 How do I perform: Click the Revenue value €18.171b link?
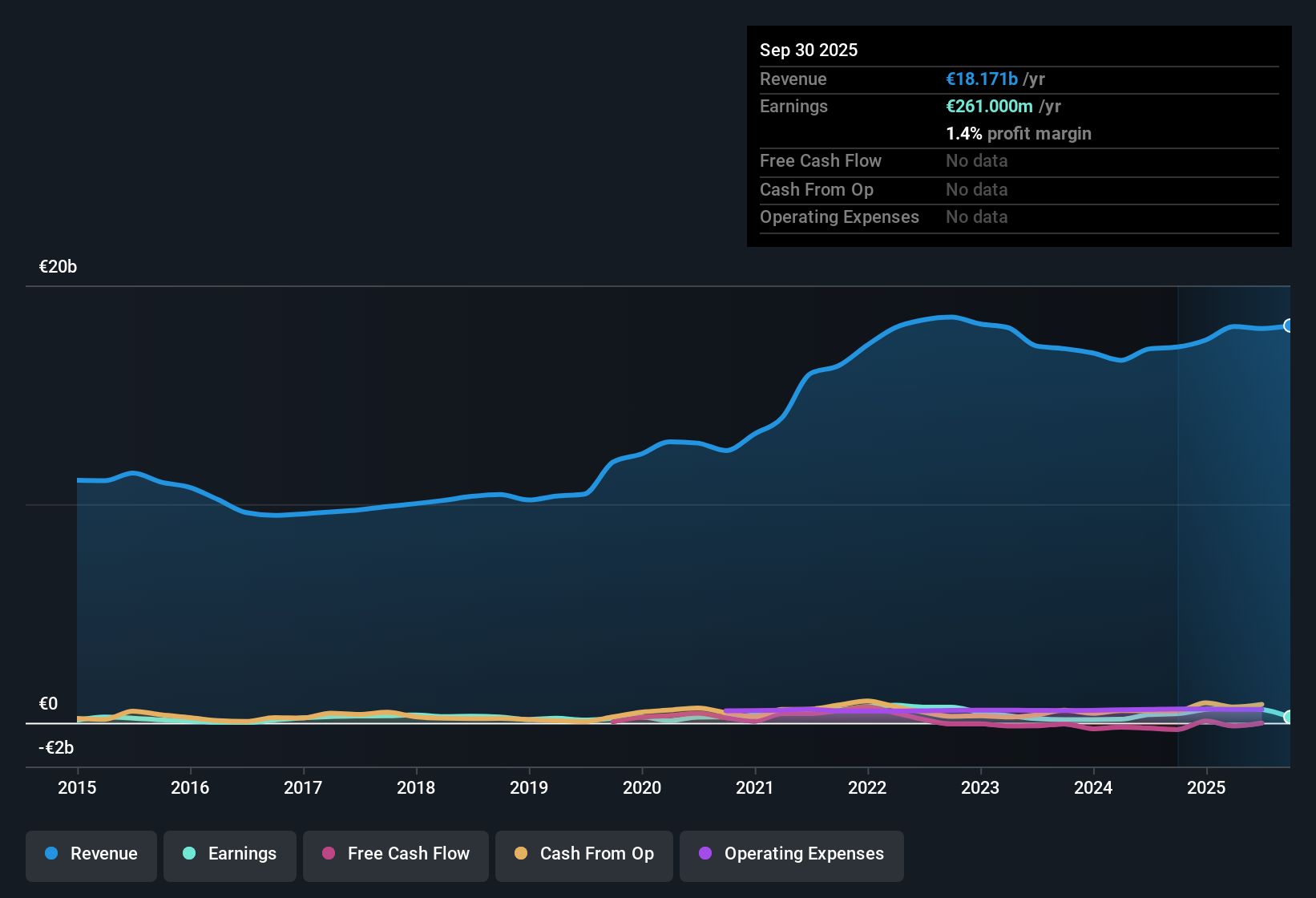981,79
